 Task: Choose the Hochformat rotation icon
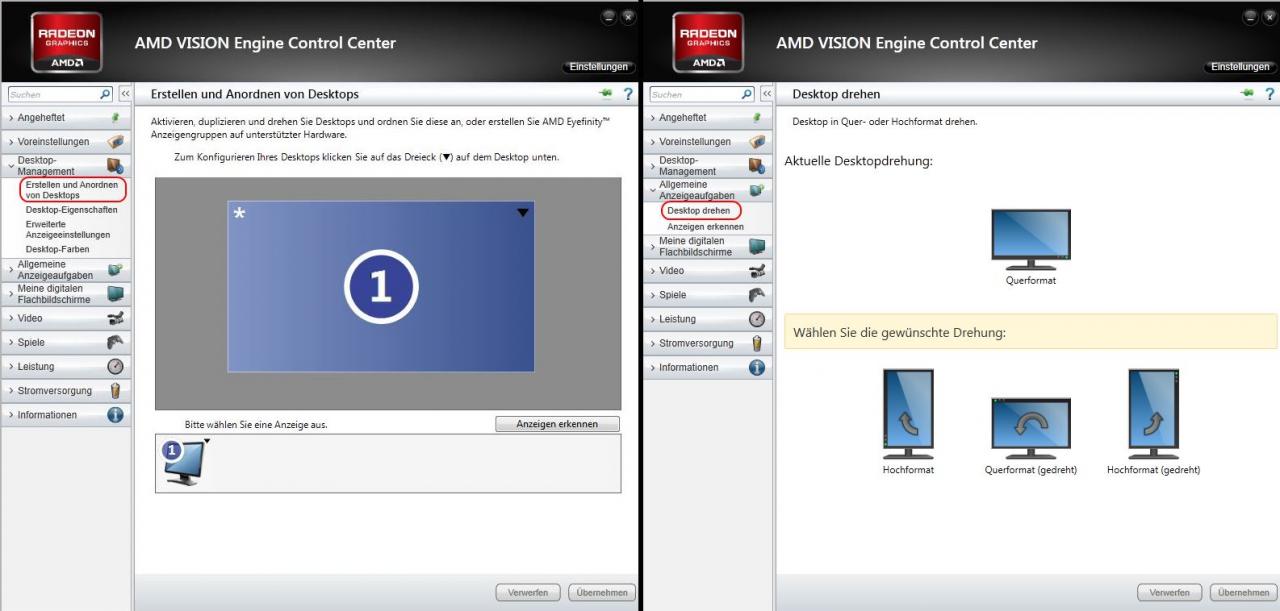pyautogui.click(x=908, y=415)
